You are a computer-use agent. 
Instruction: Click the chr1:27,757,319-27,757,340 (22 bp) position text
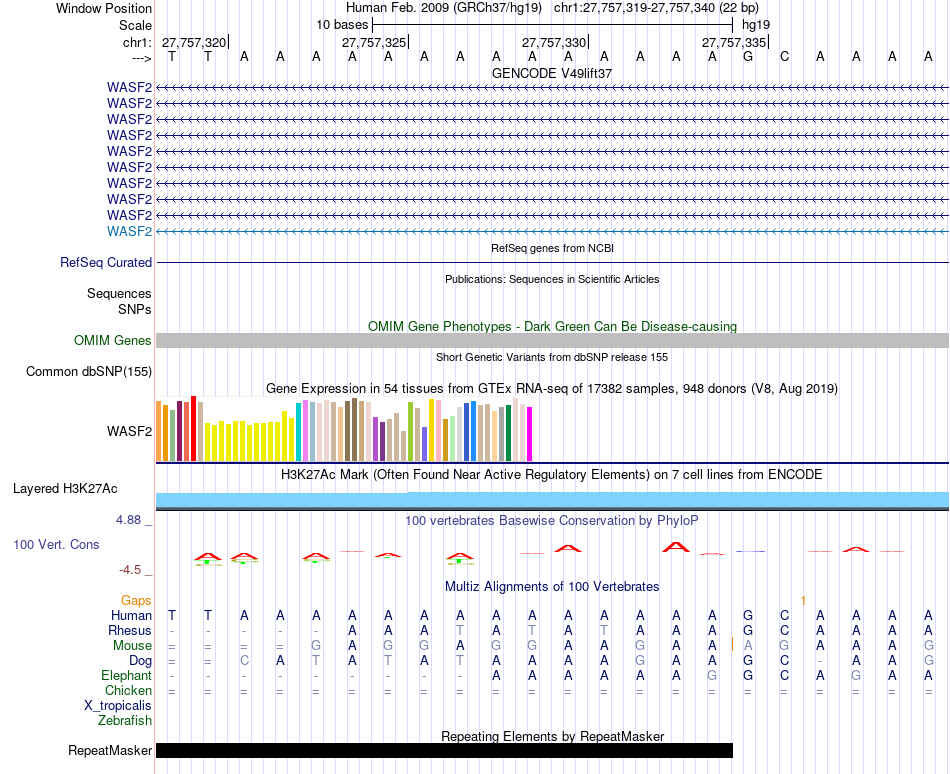pos(656,8)
